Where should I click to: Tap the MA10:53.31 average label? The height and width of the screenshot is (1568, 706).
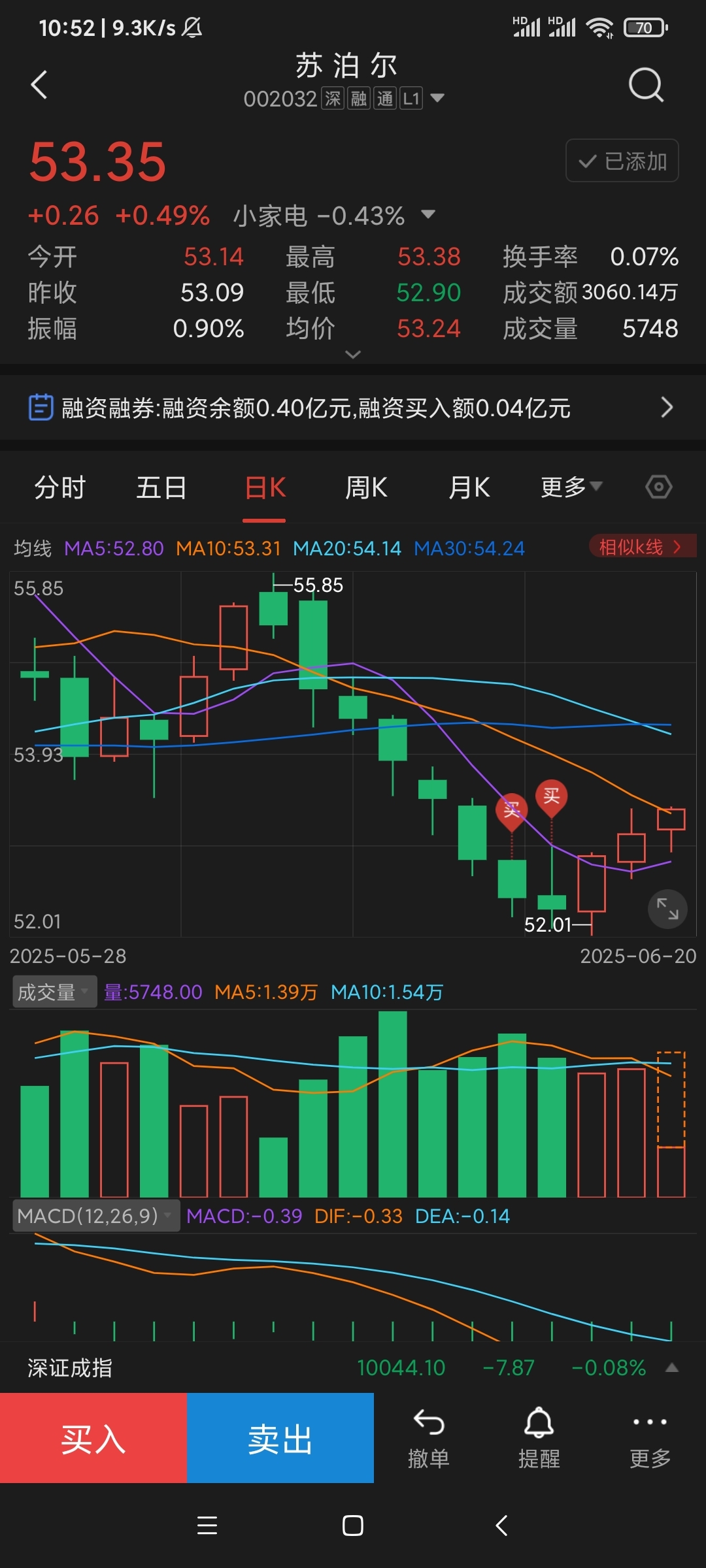pyautogui.click(x=228, y=548)
